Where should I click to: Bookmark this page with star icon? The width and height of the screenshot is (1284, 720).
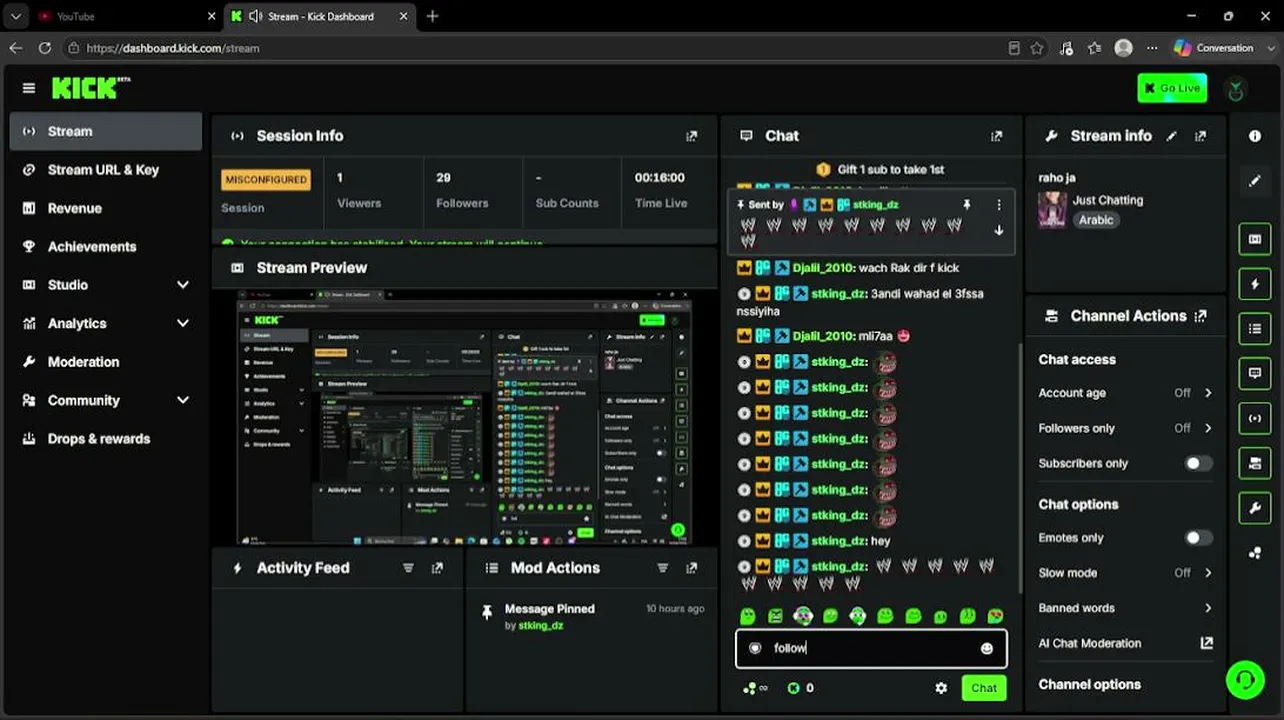coord(1037,48)
